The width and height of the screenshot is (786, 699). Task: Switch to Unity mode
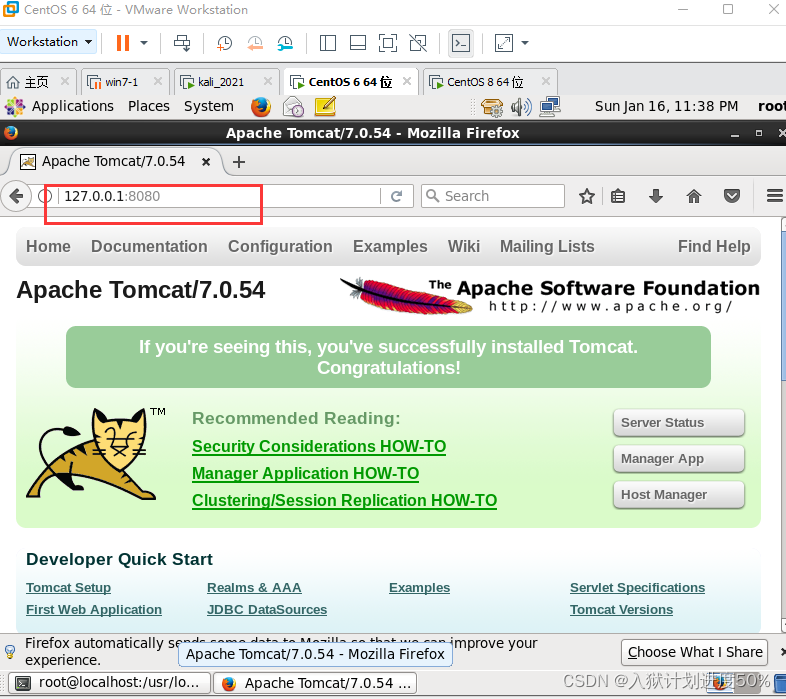pyautogui.click(x=418, y=43)
